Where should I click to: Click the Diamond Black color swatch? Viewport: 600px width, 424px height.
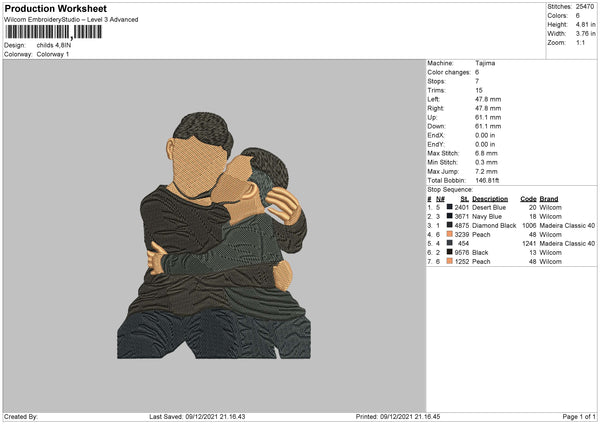450,225
